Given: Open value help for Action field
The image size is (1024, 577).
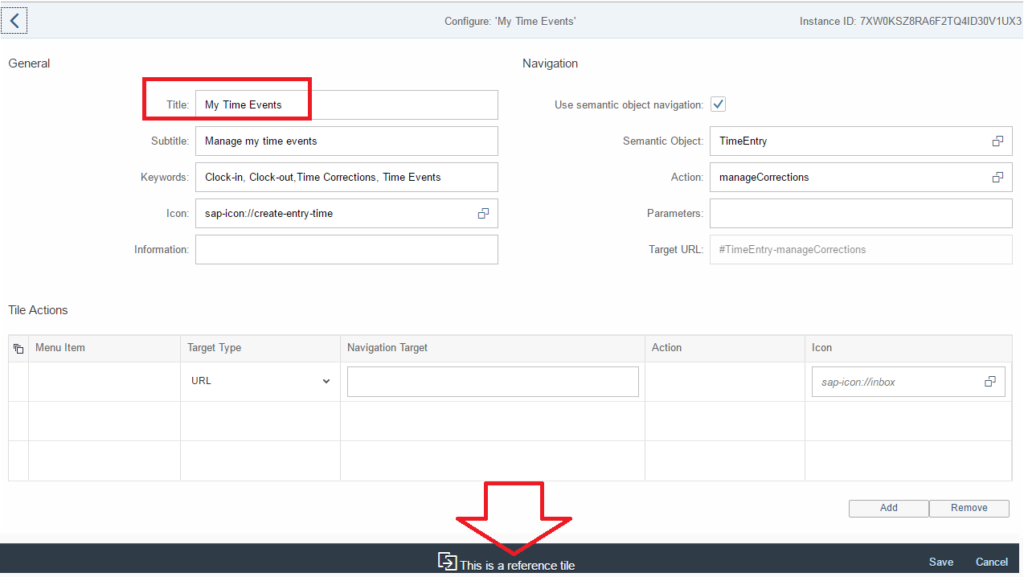Looking at the screenshot, I should click(997, 178).
